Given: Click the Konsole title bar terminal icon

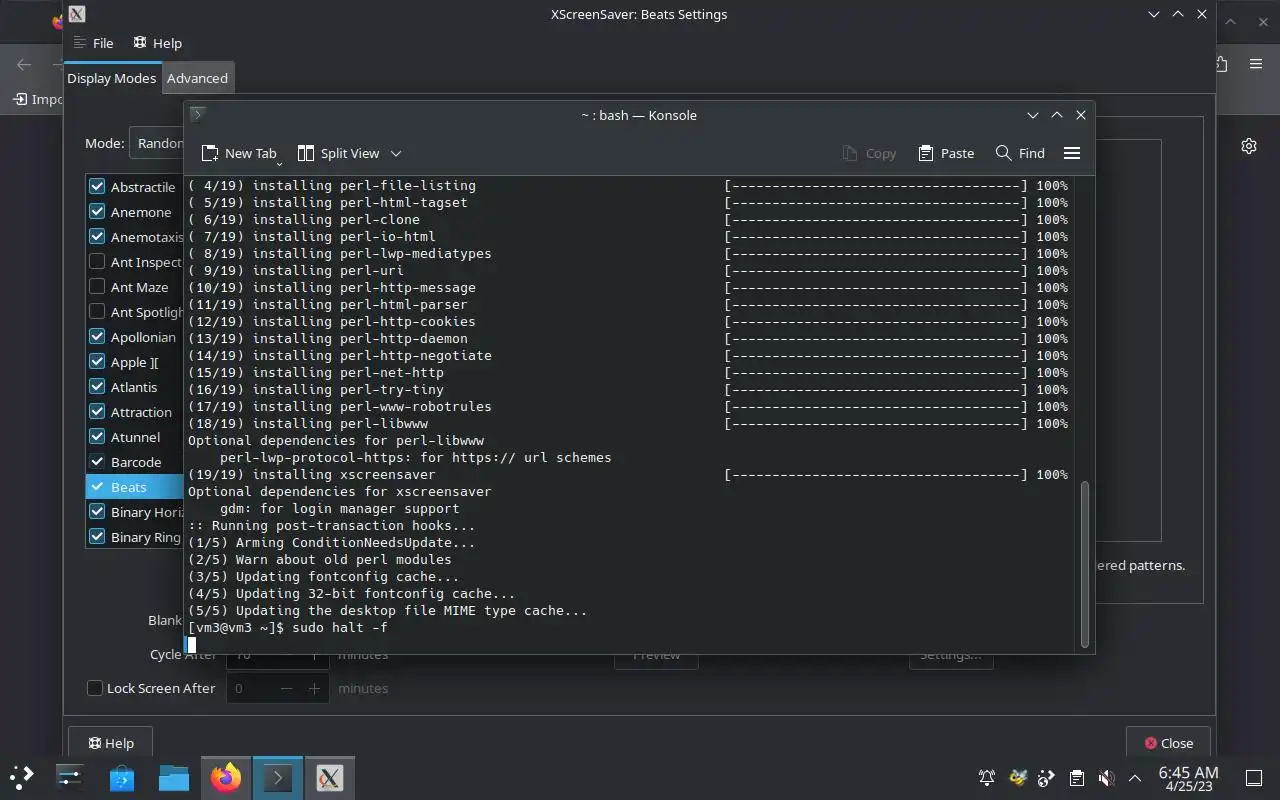Looking at the screenshot, I should [198, 114].
